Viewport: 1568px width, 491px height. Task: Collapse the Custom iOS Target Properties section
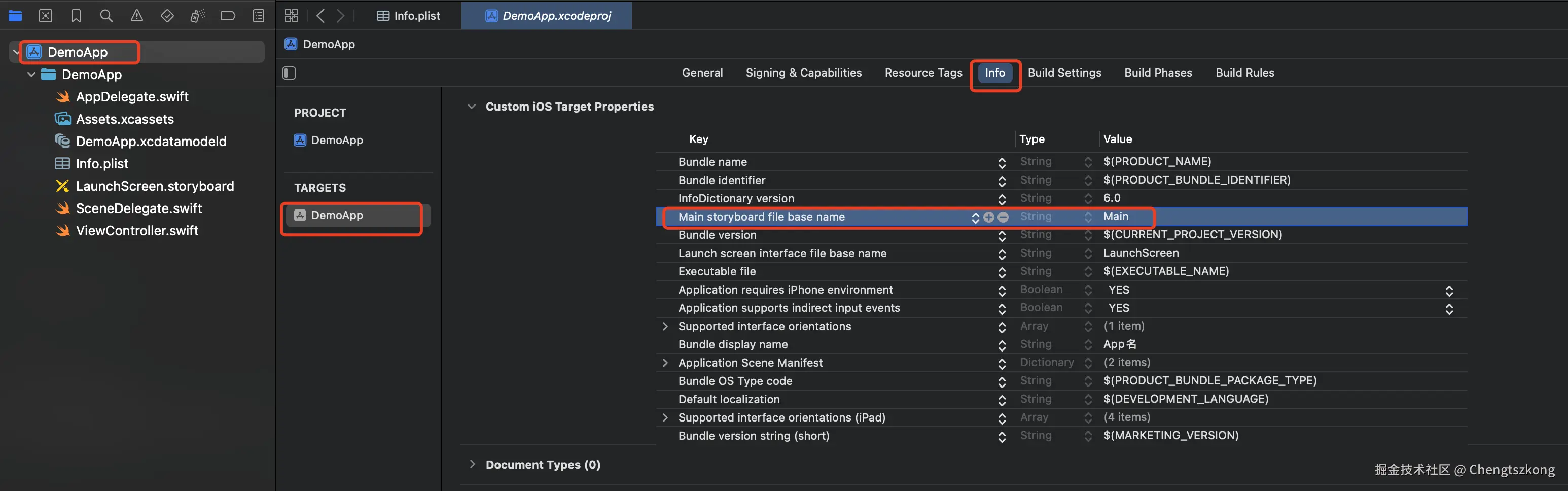coord(472,107)
